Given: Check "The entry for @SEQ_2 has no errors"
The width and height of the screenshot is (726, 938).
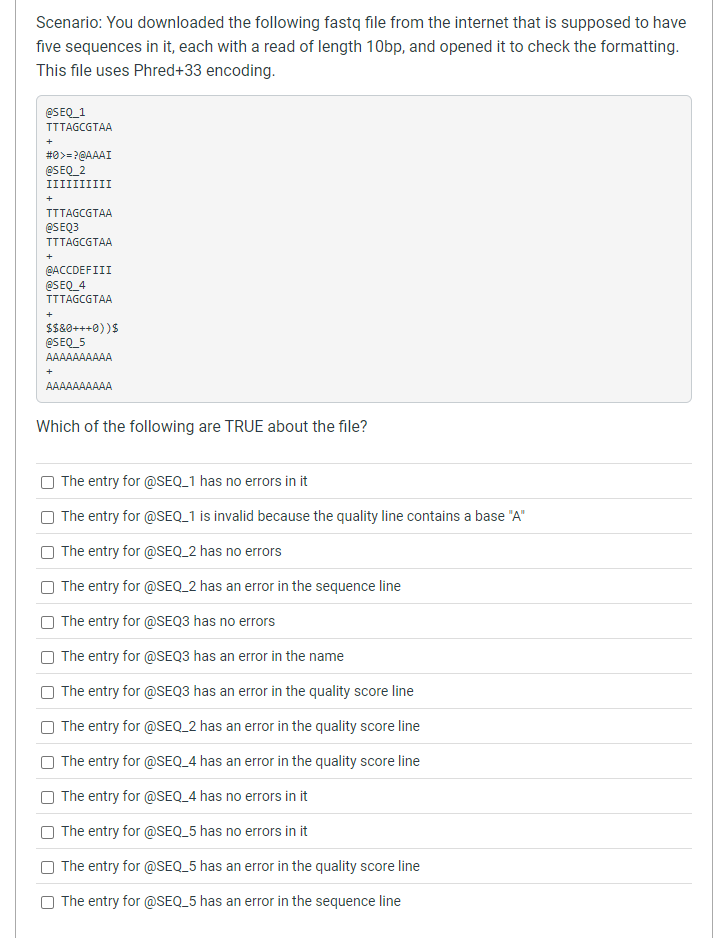Looking at the screenshot, I should tap(47, 552).
